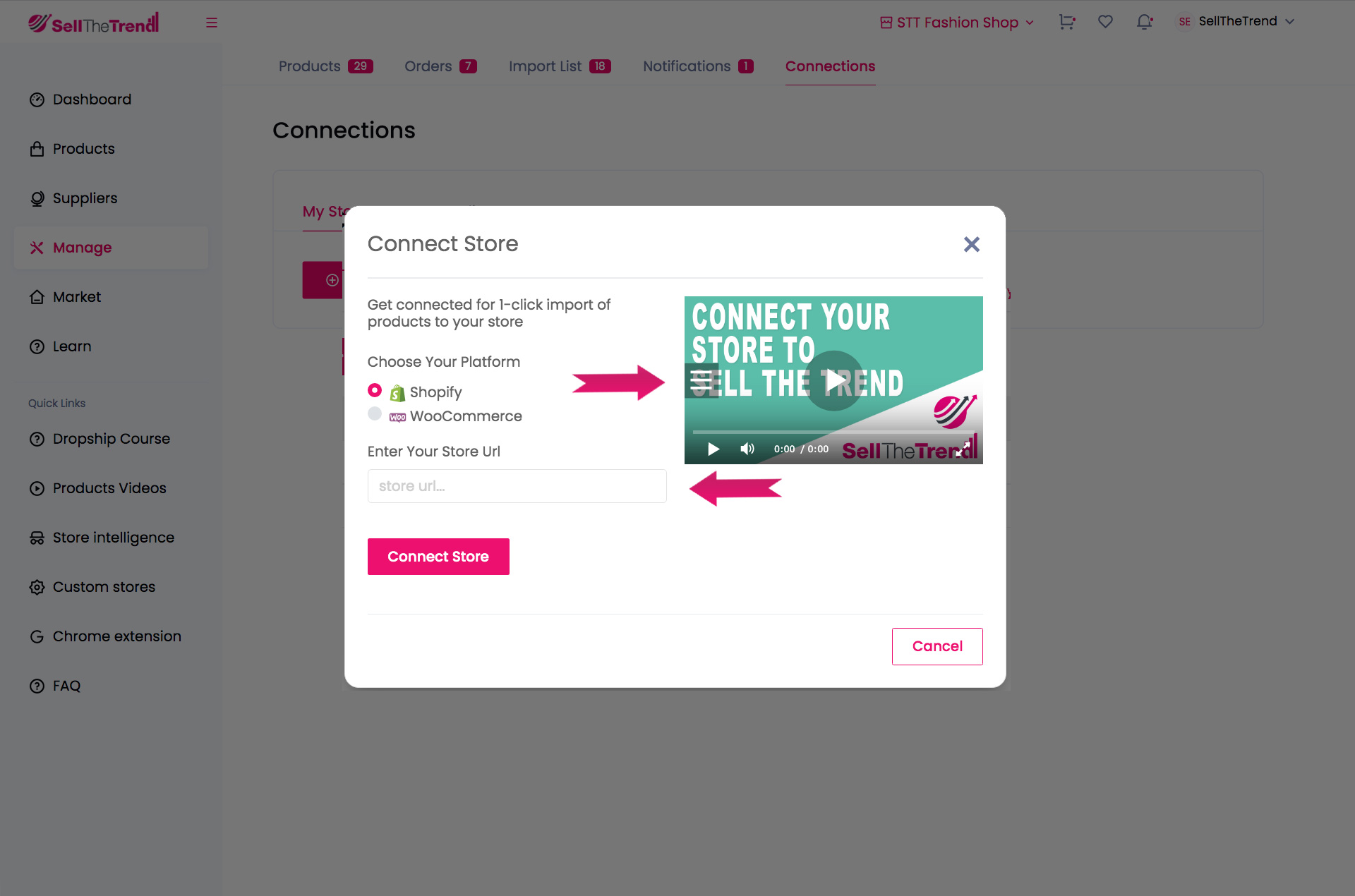1355x896 pixels.
Task: Cancel the Connect Store dialog
Action: click(x=937, y=646)
